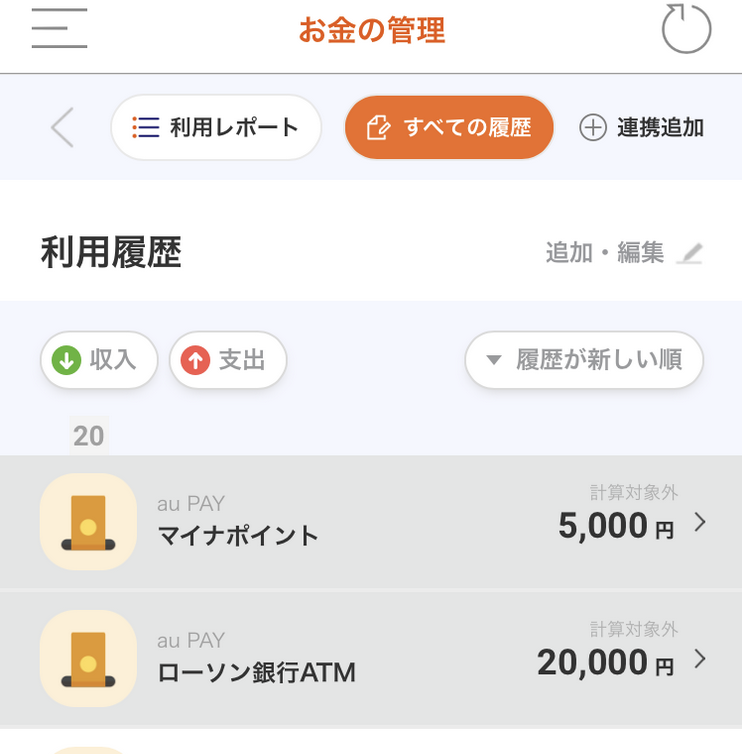The height and width of the screenshot is (754, 742).
Task: Open the 履歴が新しい順 sort dropdown
Action: click(584, 360)
